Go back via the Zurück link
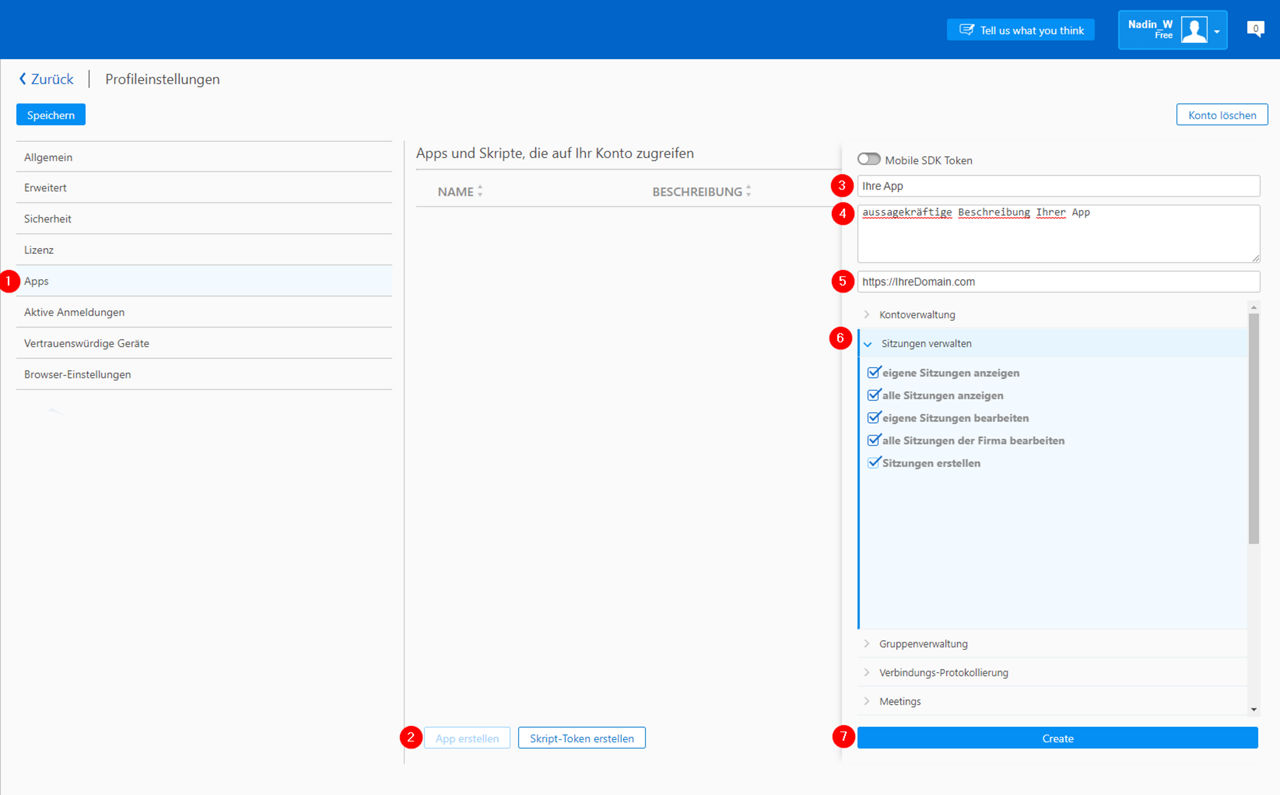 52,79
